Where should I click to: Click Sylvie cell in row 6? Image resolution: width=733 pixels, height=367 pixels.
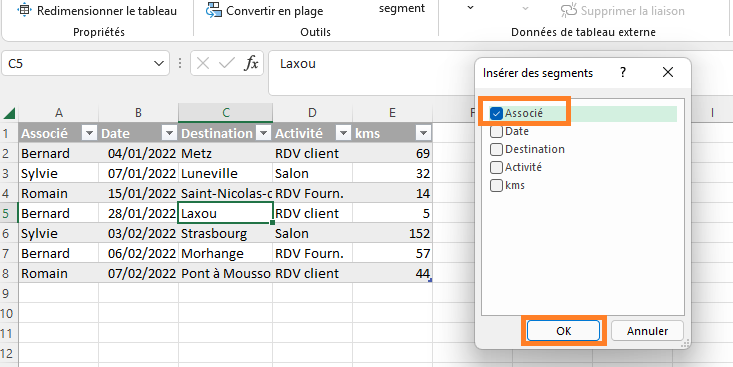coord(58,233)
